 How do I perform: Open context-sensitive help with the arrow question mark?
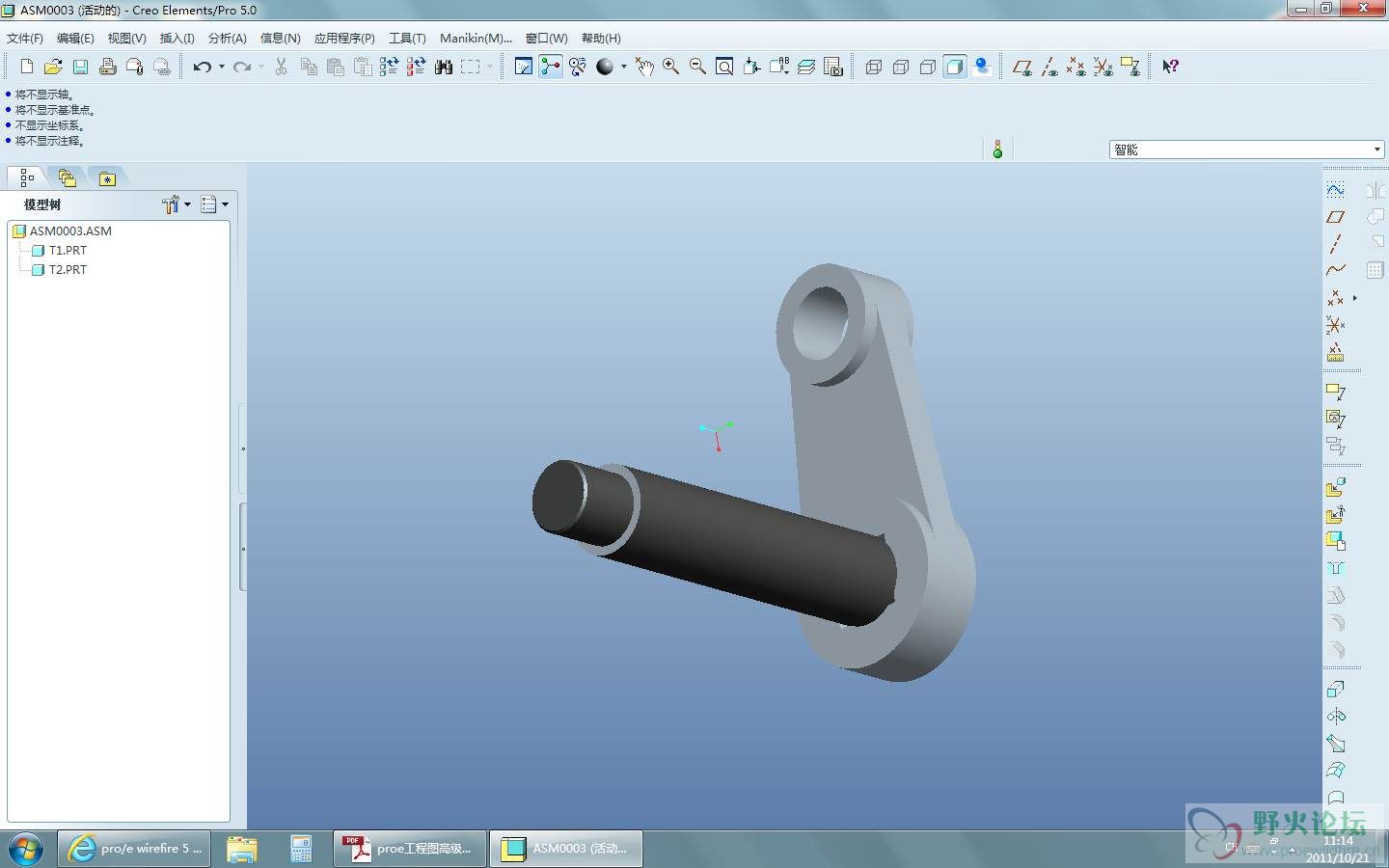(x=1170, y=67)
